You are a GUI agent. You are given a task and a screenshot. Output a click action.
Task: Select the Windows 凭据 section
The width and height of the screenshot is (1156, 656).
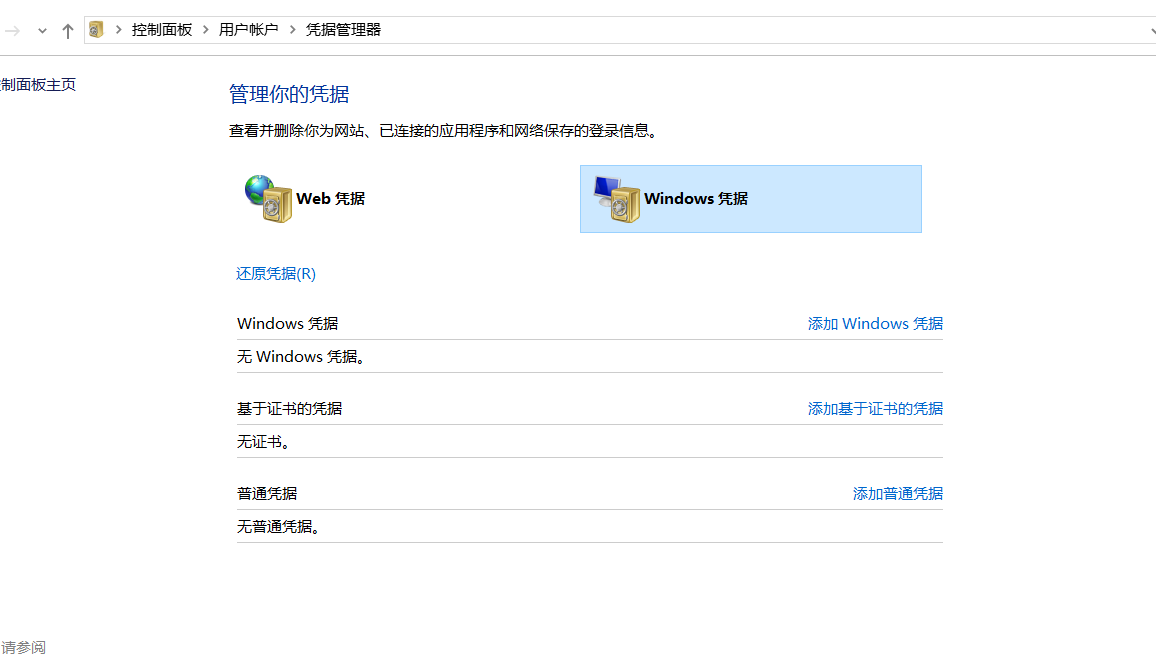tap(750, 198)
